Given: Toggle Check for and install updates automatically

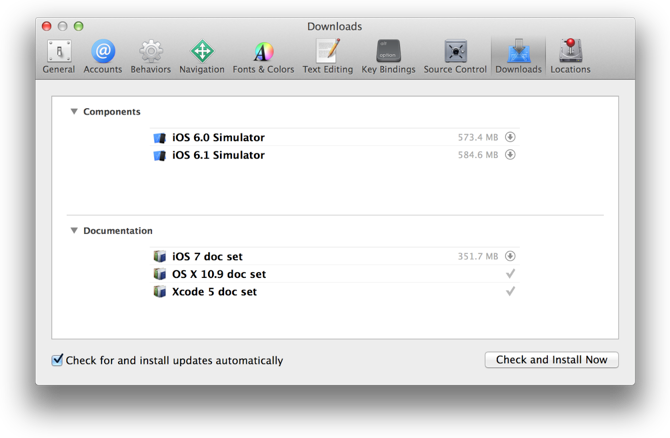Looking at the screenshot, I should (57, 360).
